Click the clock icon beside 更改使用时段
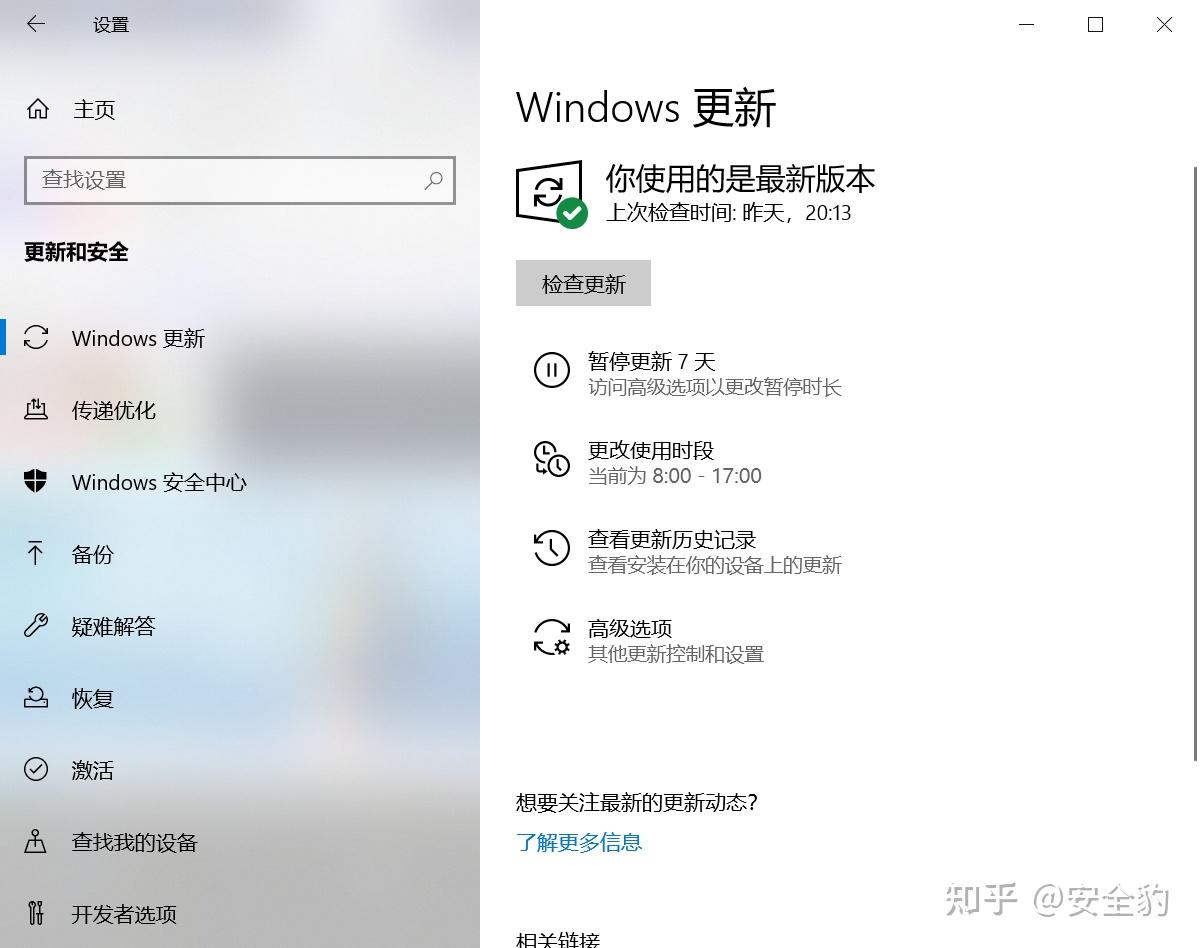The image size is (1200, 948). [551, 459]
